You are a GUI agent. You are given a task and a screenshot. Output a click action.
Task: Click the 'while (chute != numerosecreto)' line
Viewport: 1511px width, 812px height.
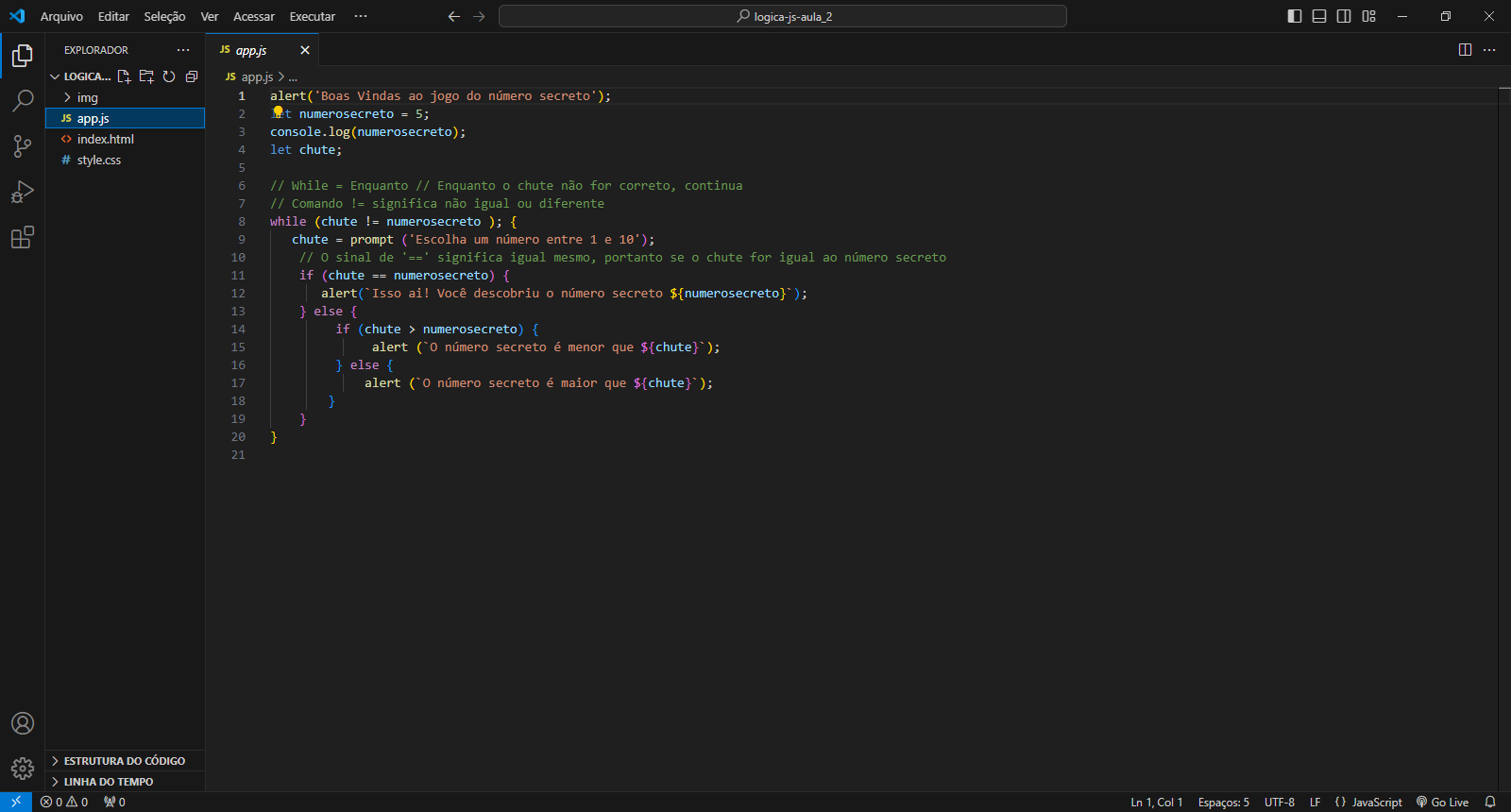coord(393,221)
